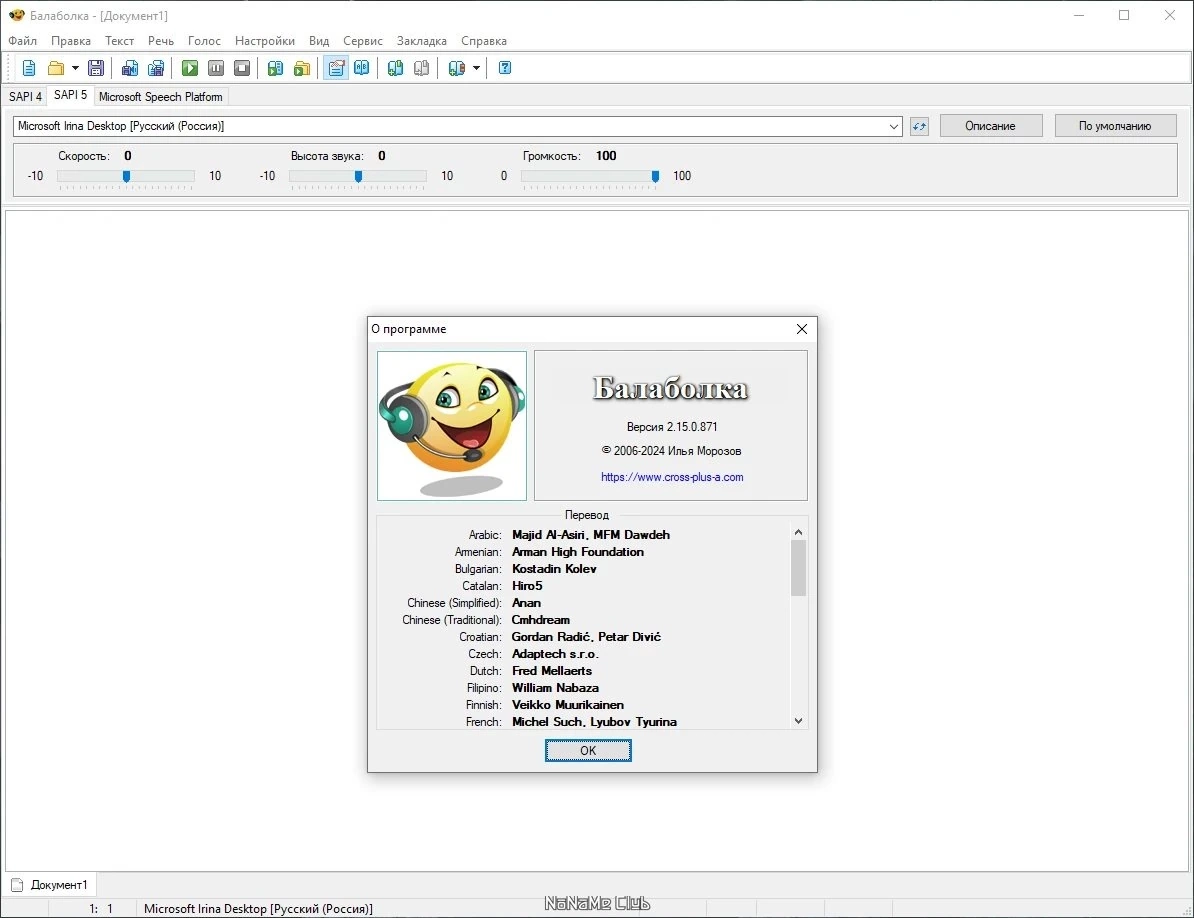
Task: Click the quick bookmarks book icon
Action: point(456,69)
